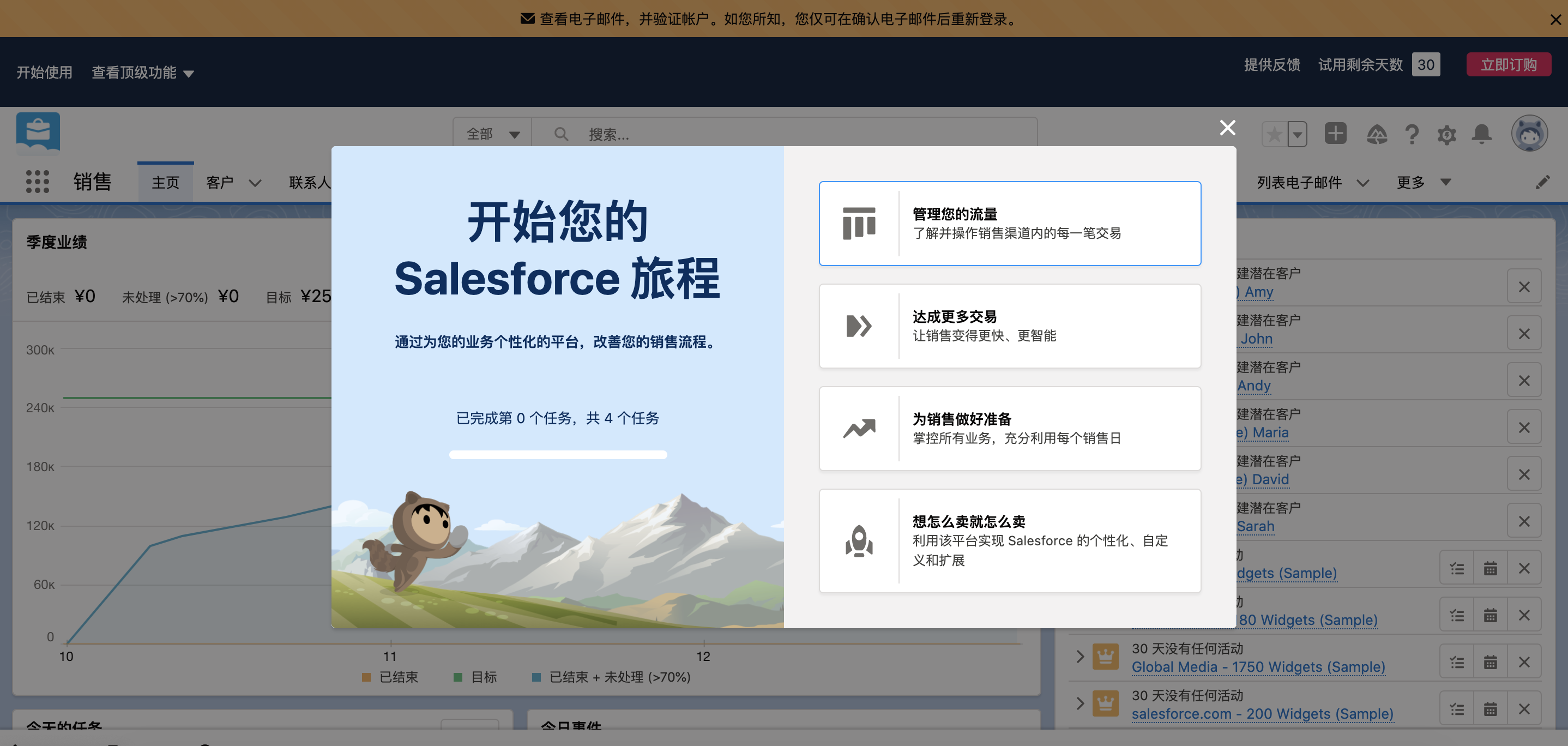Click the page edit pencil icon
The height and width of the screenshot is (746, 1568).
(x=1543, y=182)
